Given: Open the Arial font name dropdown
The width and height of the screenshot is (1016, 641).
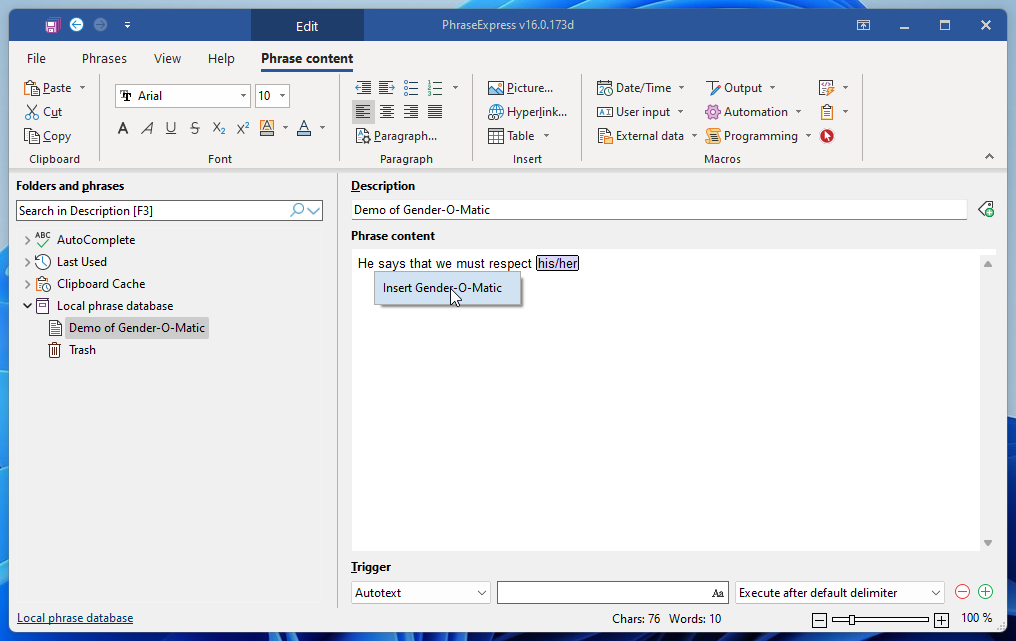Looking at the screenshot, I should click(243, 96).
